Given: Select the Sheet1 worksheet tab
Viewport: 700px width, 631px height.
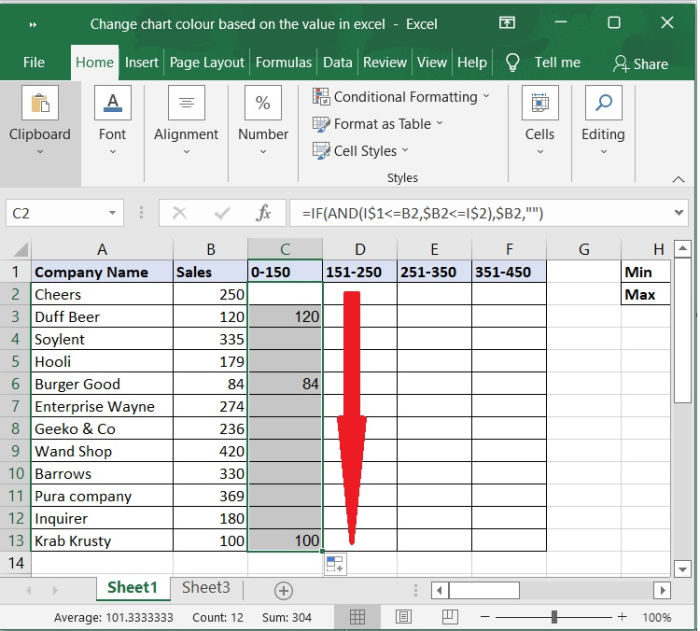Looking at the screenshot, I should point(133,588).
